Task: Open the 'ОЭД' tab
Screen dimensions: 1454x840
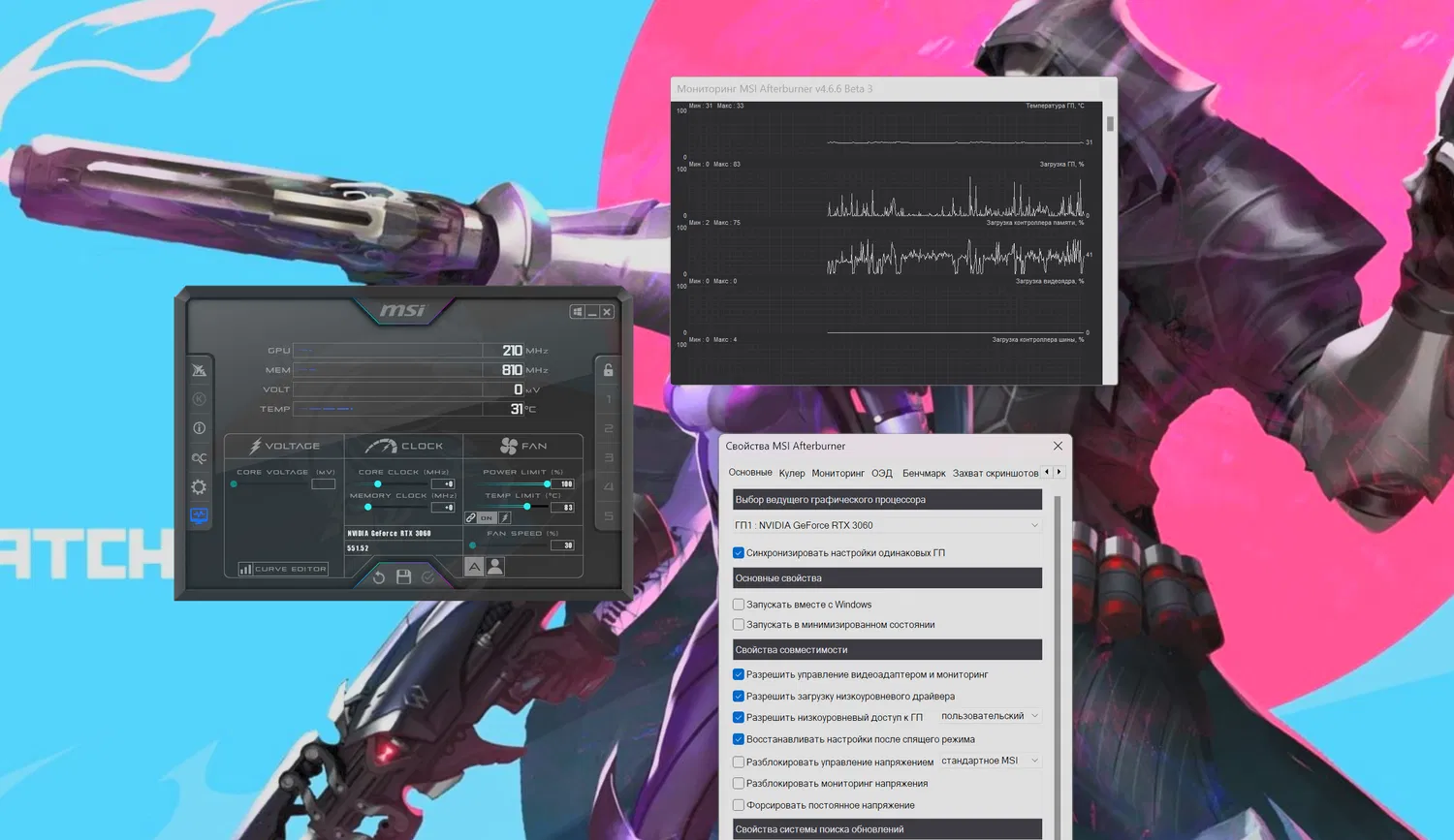Action: click(882, 473)
